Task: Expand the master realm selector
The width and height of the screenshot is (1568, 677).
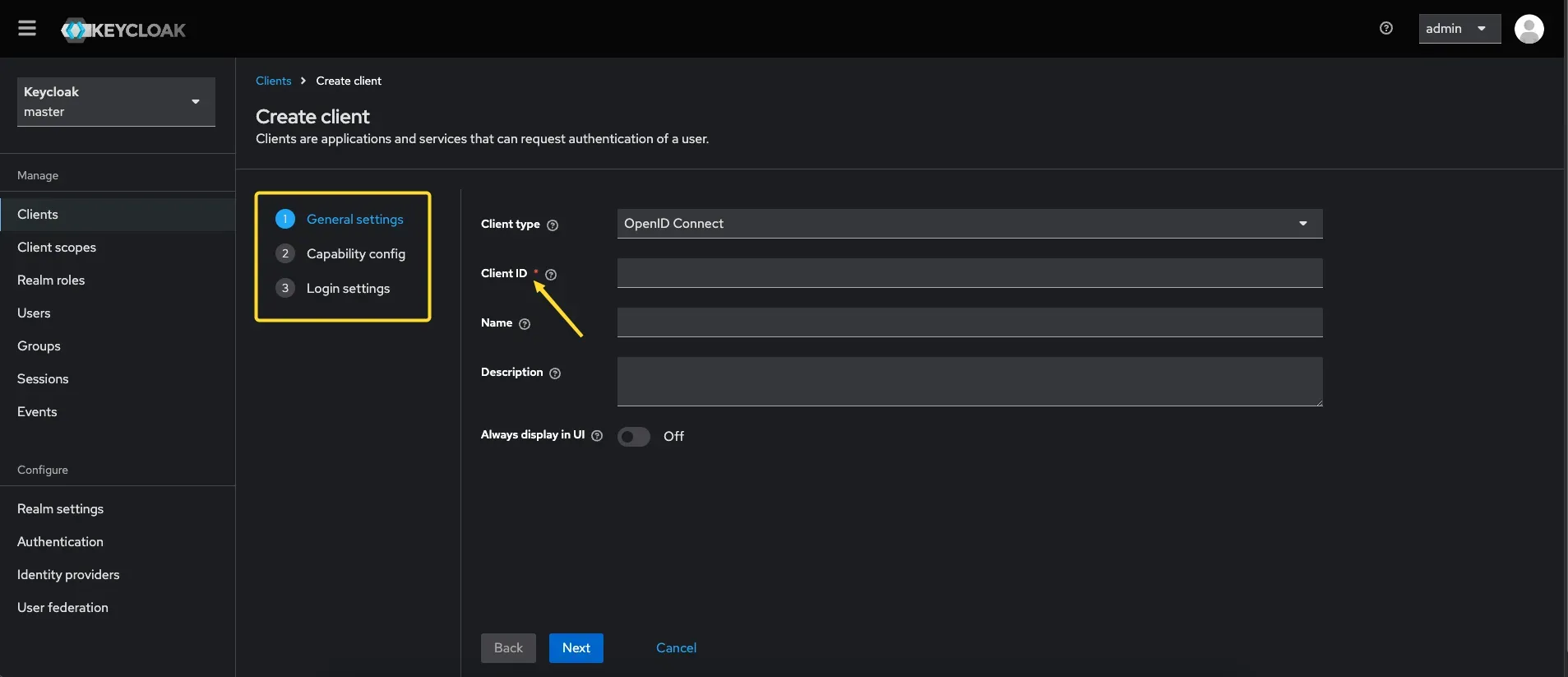Action: coord(116,102)
